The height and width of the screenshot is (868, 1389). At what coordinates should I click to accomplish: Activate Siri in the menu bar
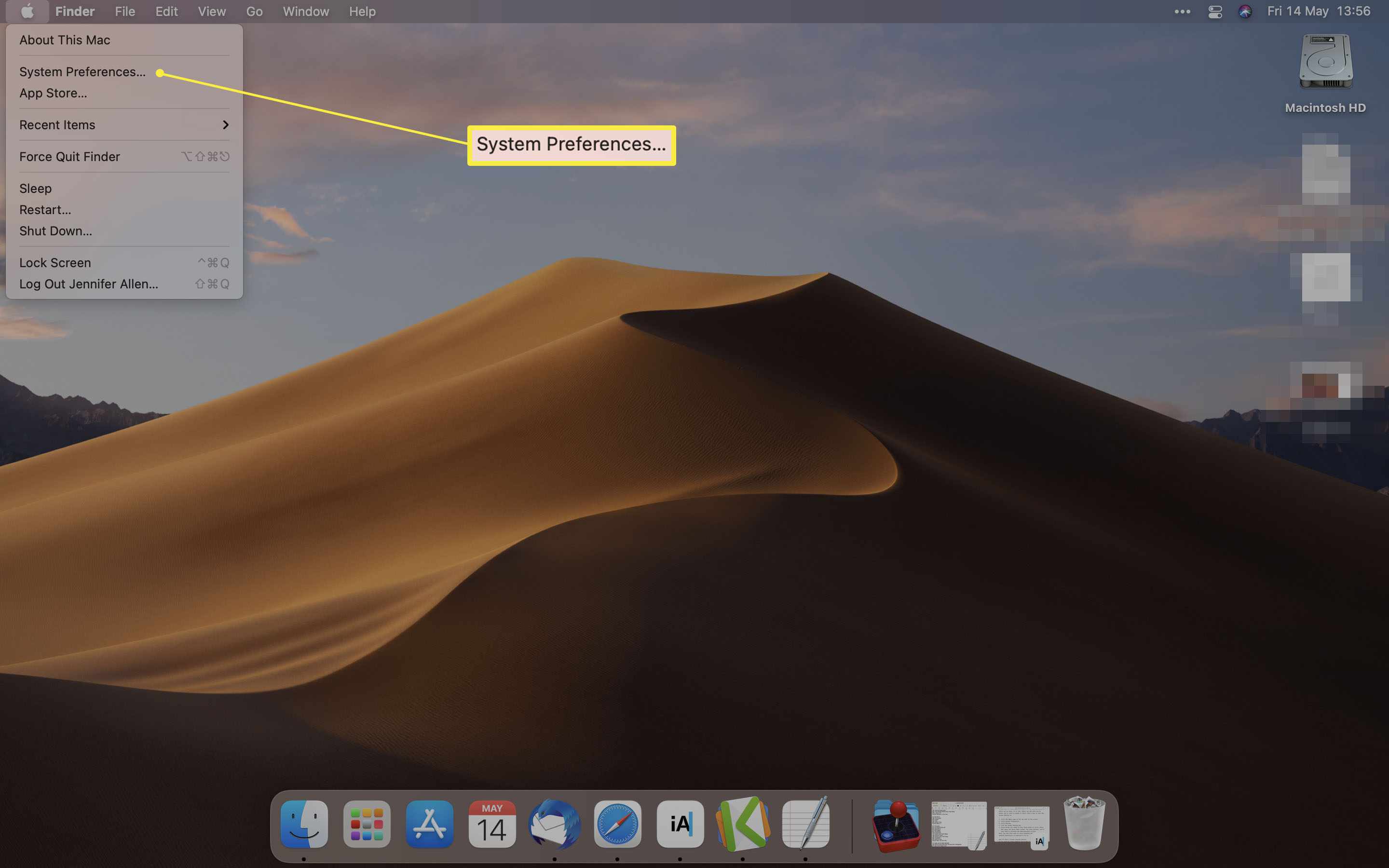[x=1245, y=12]
